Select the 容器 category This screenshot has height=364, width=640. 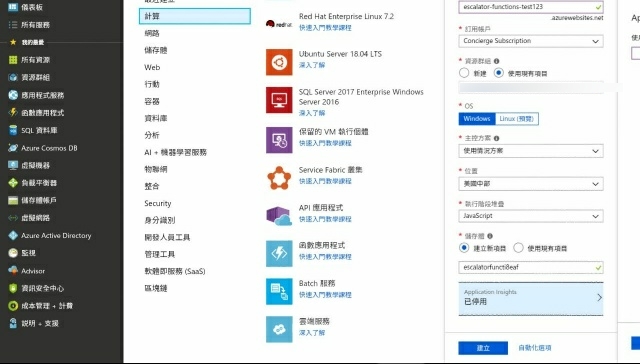[152, 101]
